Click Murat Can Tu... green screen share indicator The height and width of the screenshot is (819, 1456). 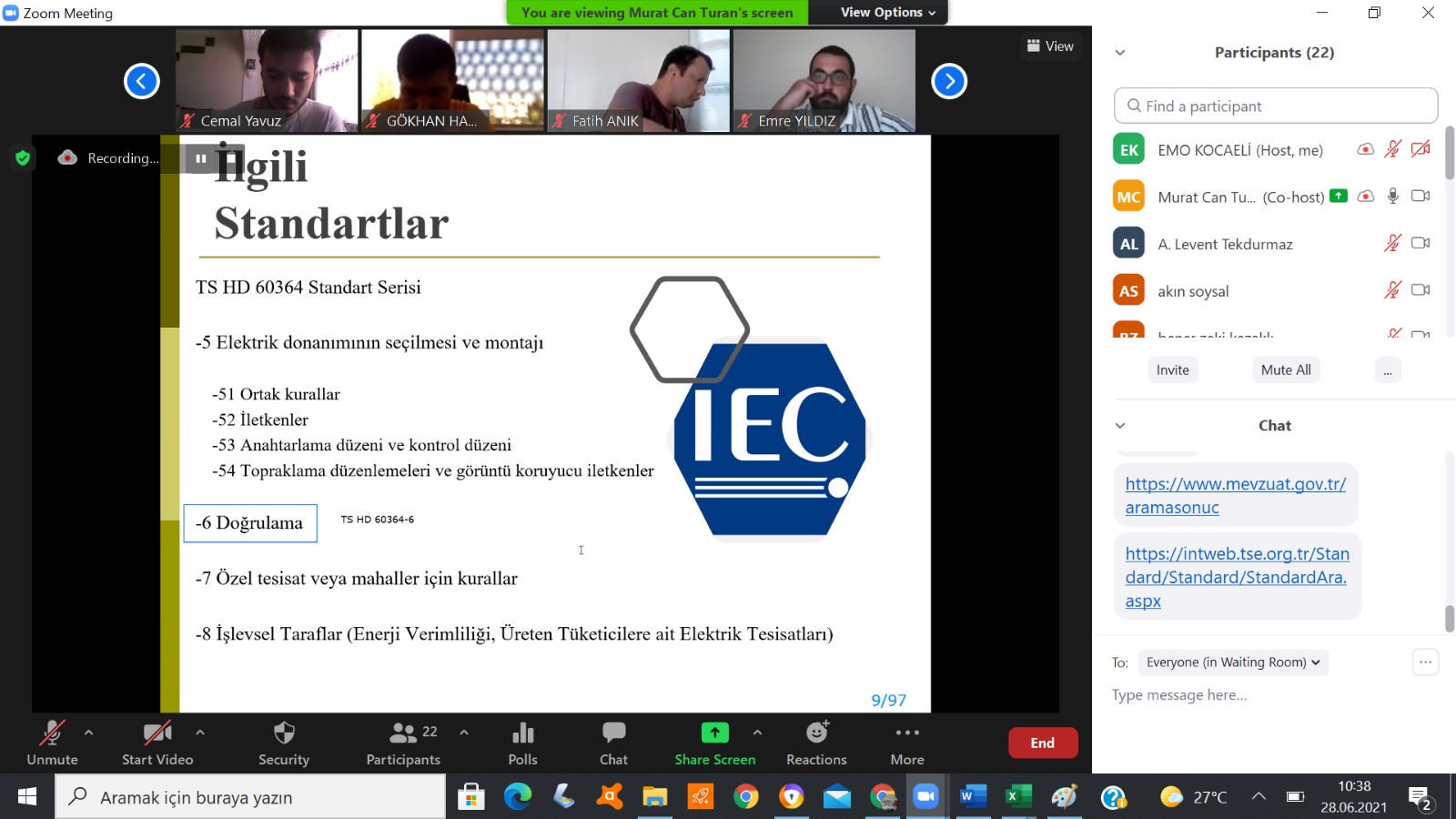(x=1339, y=196)
